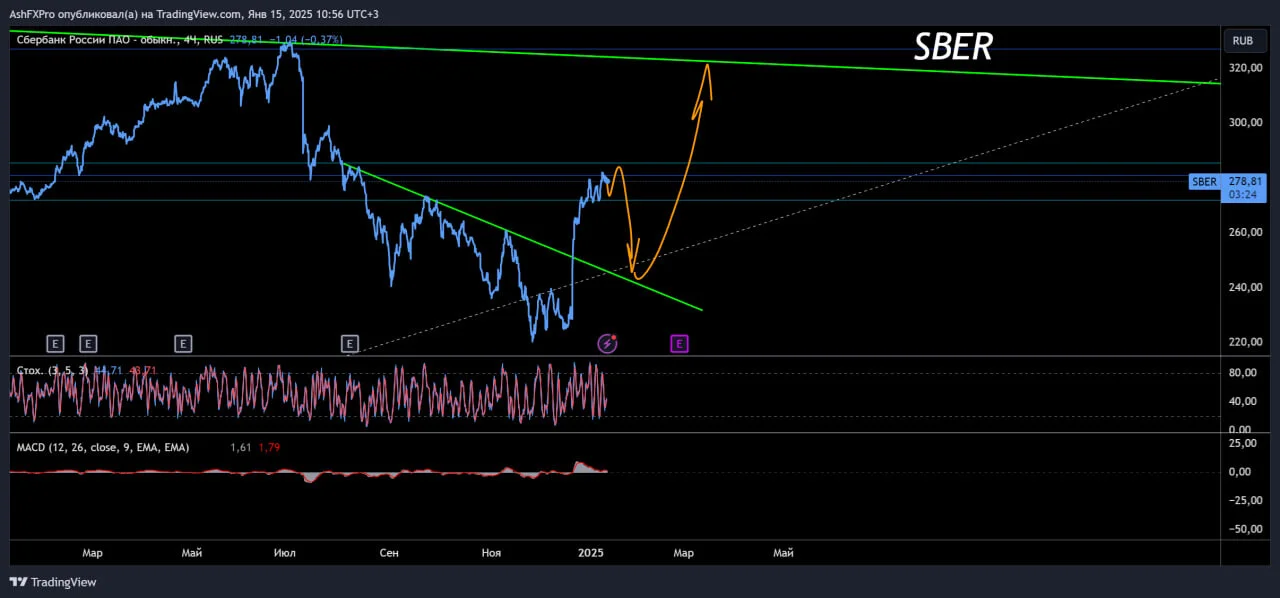Click the 03:24 bar countdown timer
Viewport: 1280px width, 598px height.
1244,195
